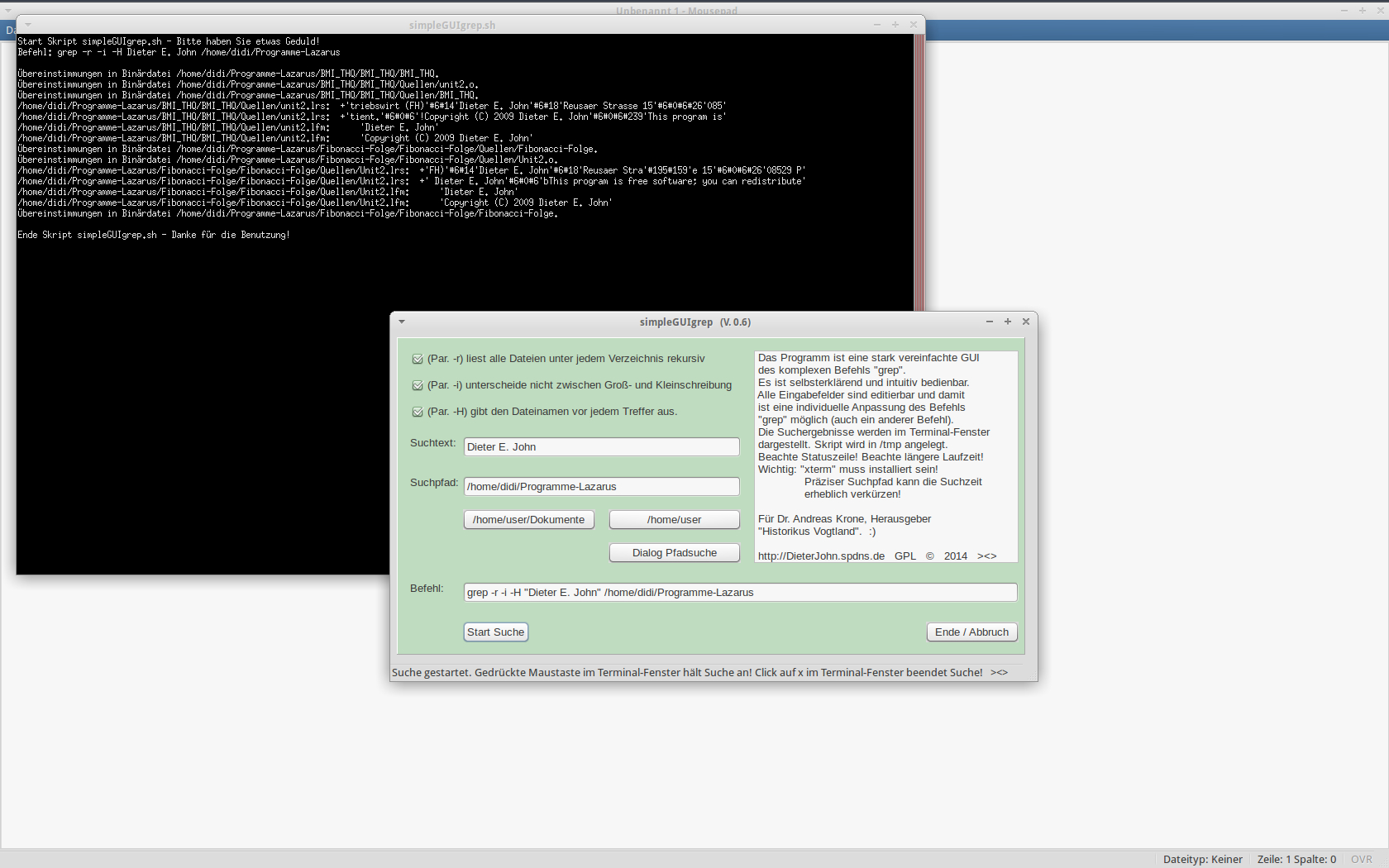Click terminal line containing 'Reusaer Strasse 15'
The height and width of the screenshot is (868, 1389).
pos(372,106)
